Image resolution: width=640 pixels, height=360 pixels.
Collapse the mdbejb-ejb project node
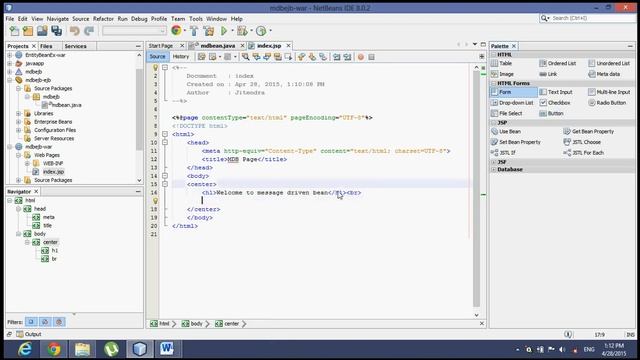tap(10, 80)
